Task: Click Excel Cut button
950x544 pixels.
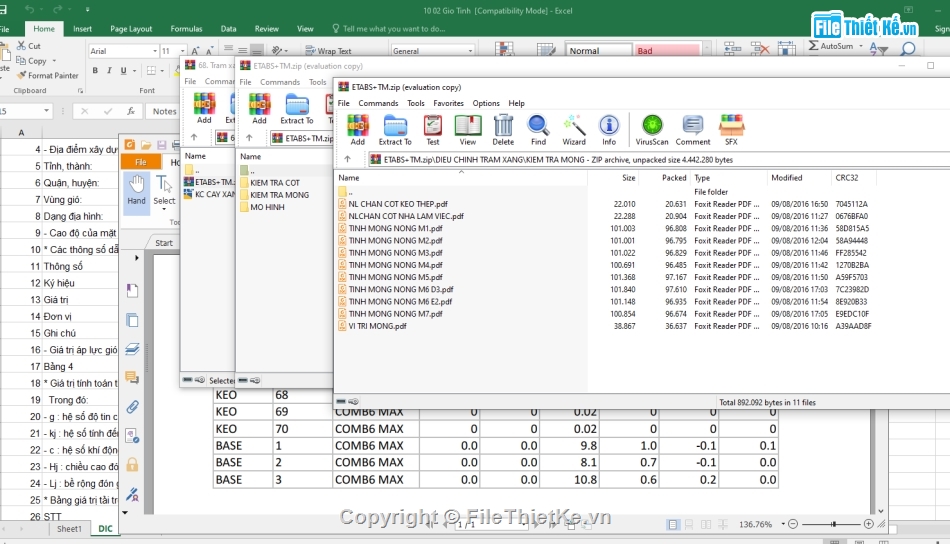Action: click(x=28, y=45)
